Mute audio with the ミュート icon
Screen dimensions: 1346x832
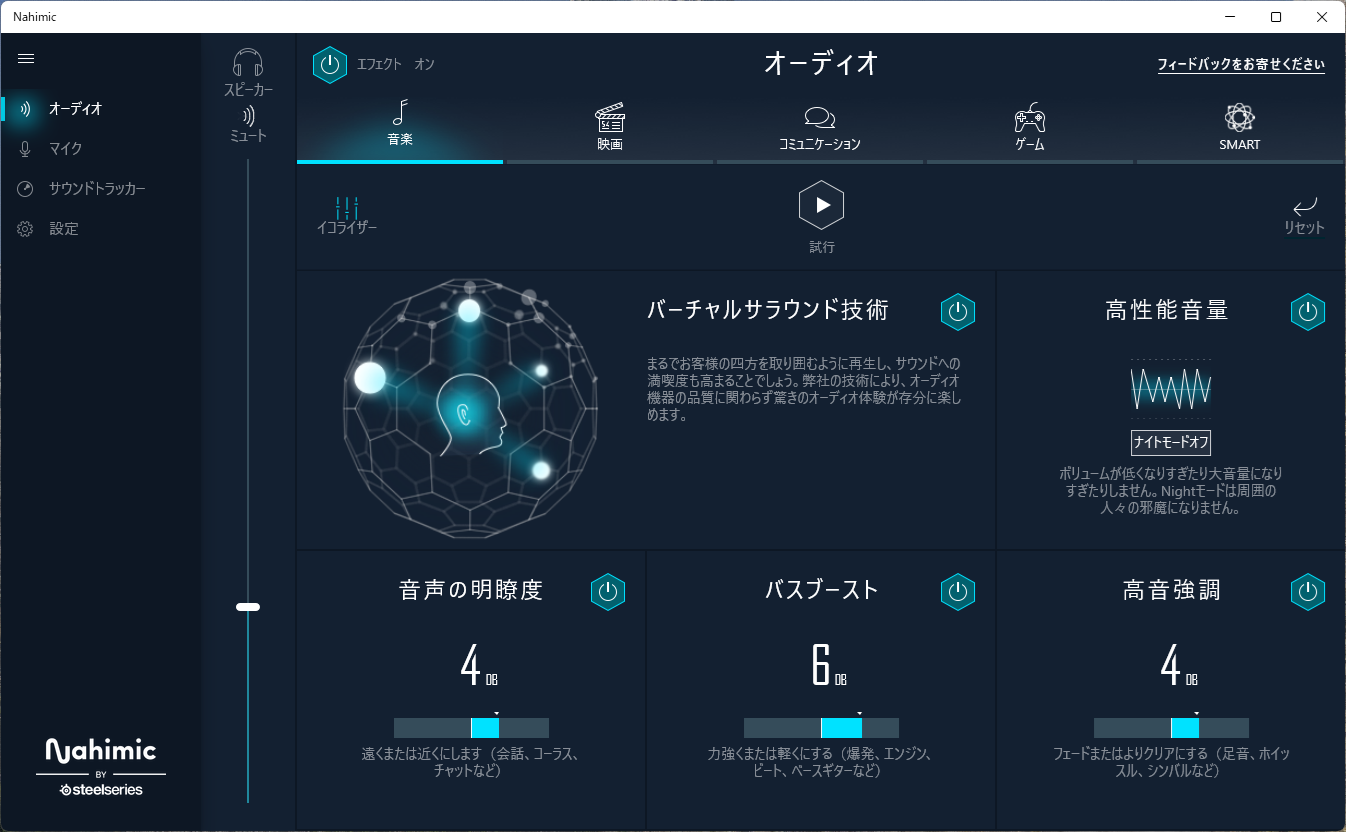248,117
